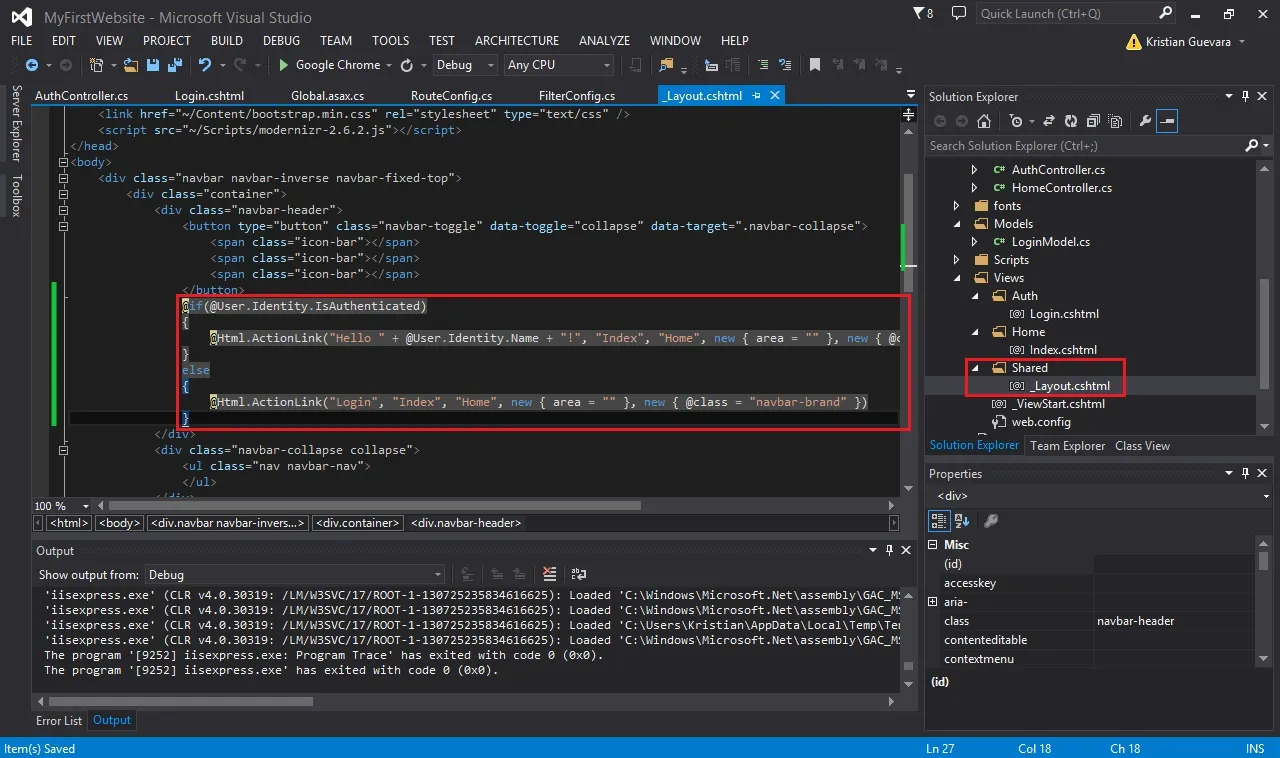Open the Show output from dropdown
1280x758 pixels.
pos(295,575)
